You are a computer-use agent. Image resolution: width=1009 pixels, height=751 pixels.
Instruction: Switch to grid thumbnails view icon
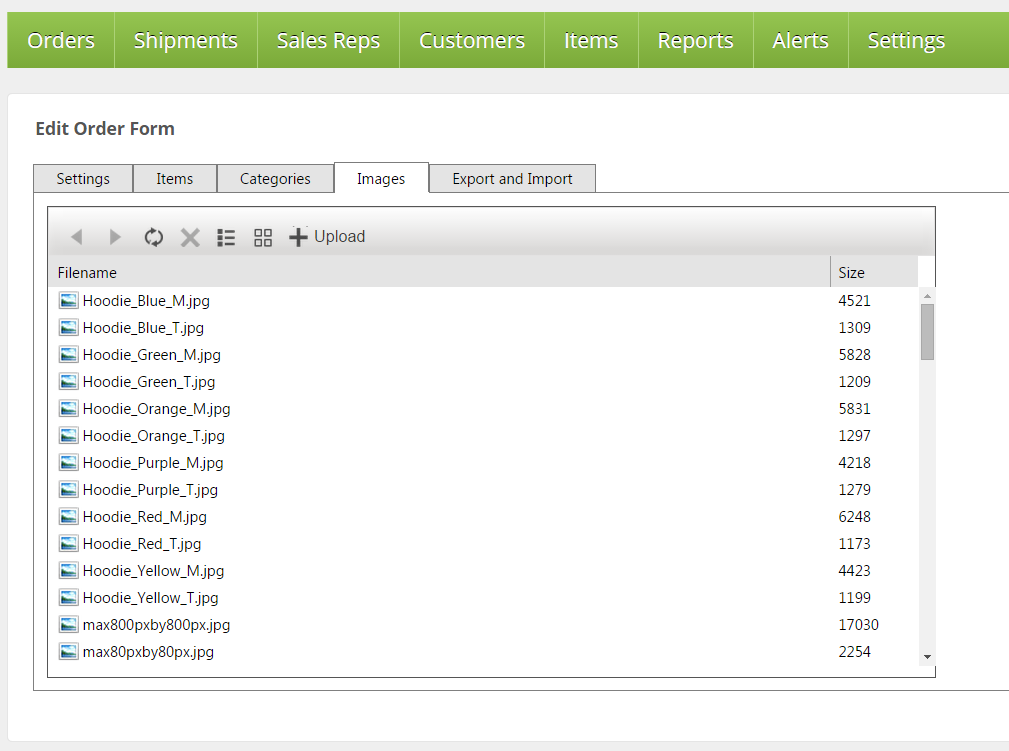(x=263, y=237)
